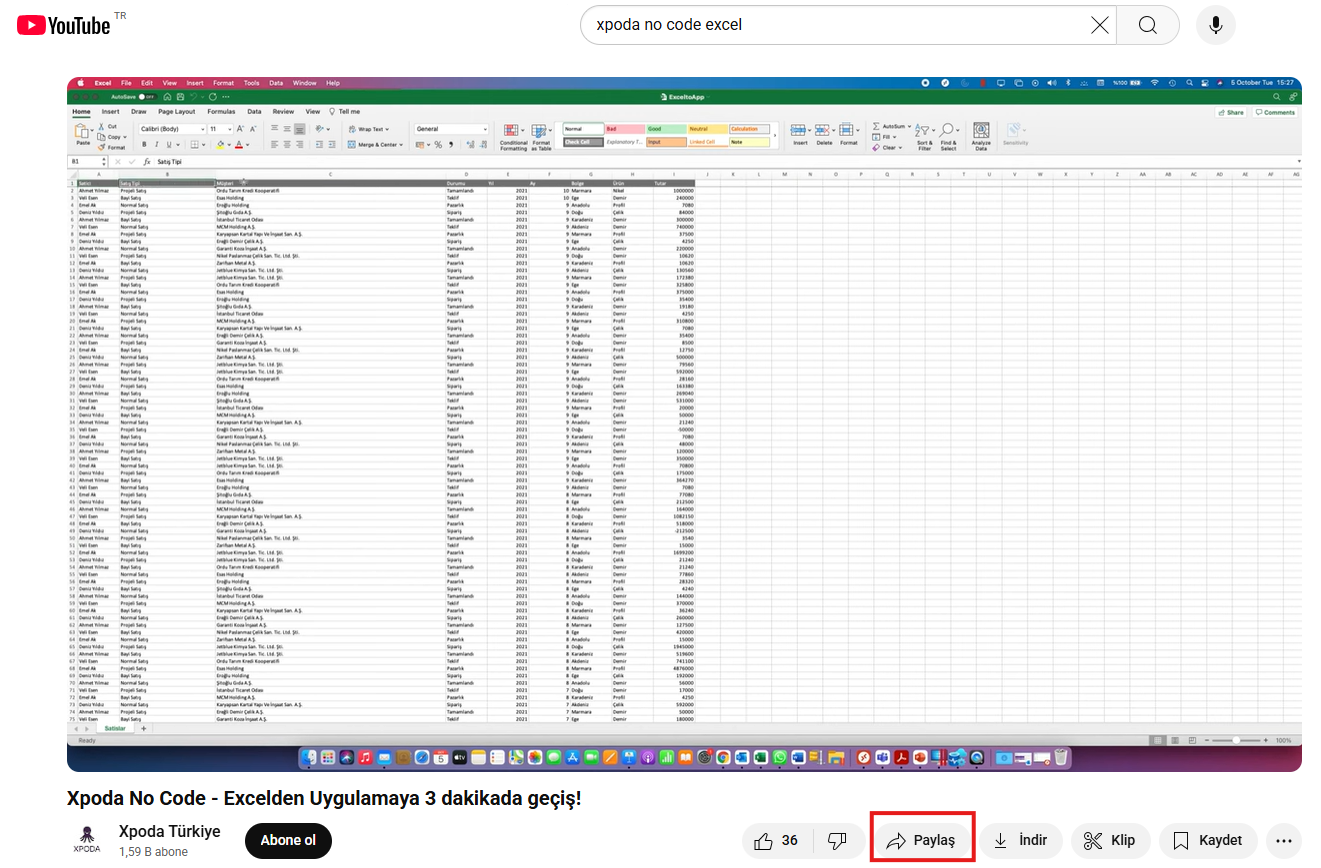1321x868 pixels.
Task: Click the Finder icon in the macOS dock
Action: coord(310,758)
